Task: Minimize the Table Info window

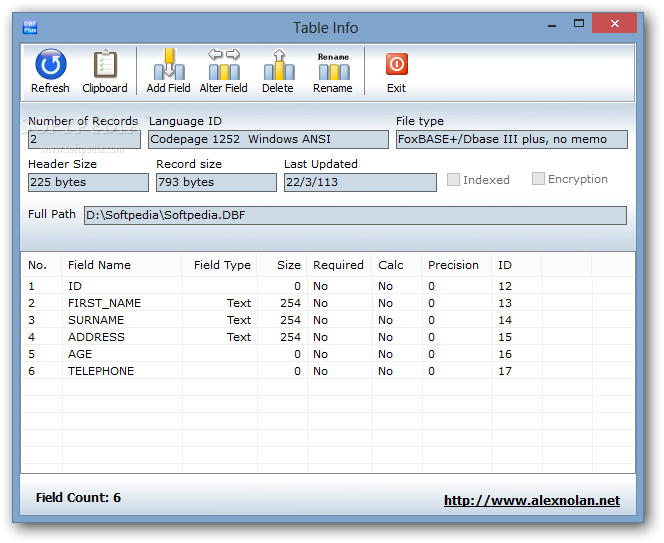Action: 552,25
